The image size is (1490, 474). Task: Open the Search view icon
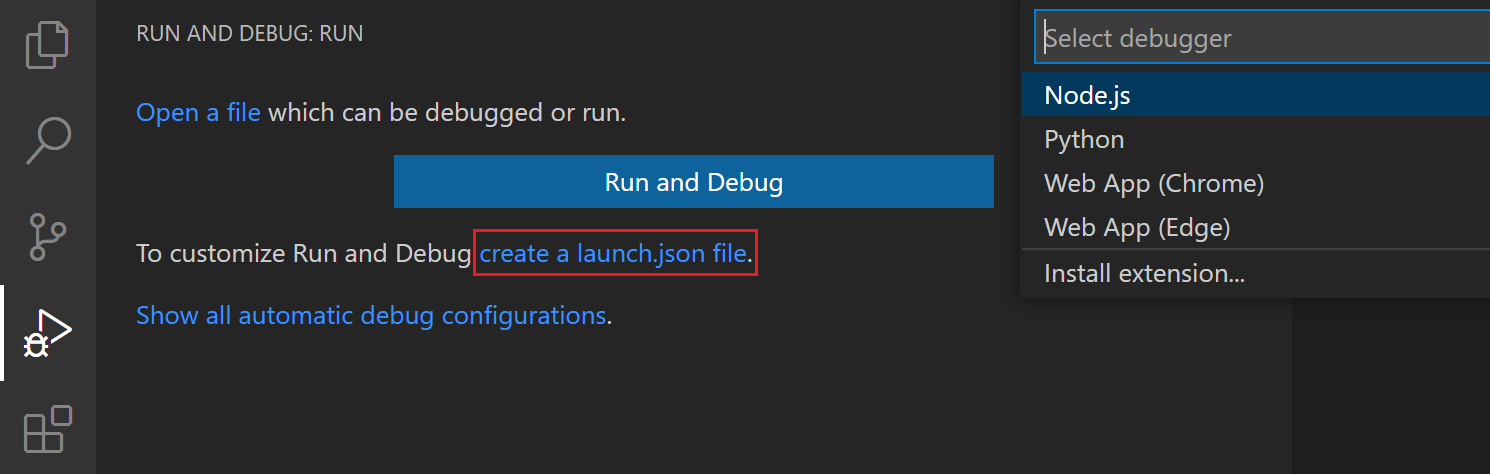point(48,141)
